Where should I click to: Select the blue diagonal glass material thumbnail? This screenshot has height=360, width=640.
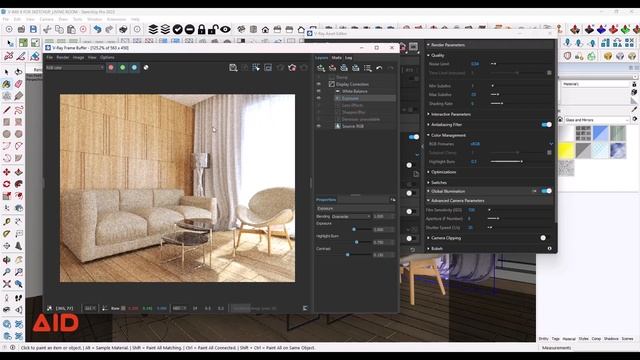pos(600,133)
